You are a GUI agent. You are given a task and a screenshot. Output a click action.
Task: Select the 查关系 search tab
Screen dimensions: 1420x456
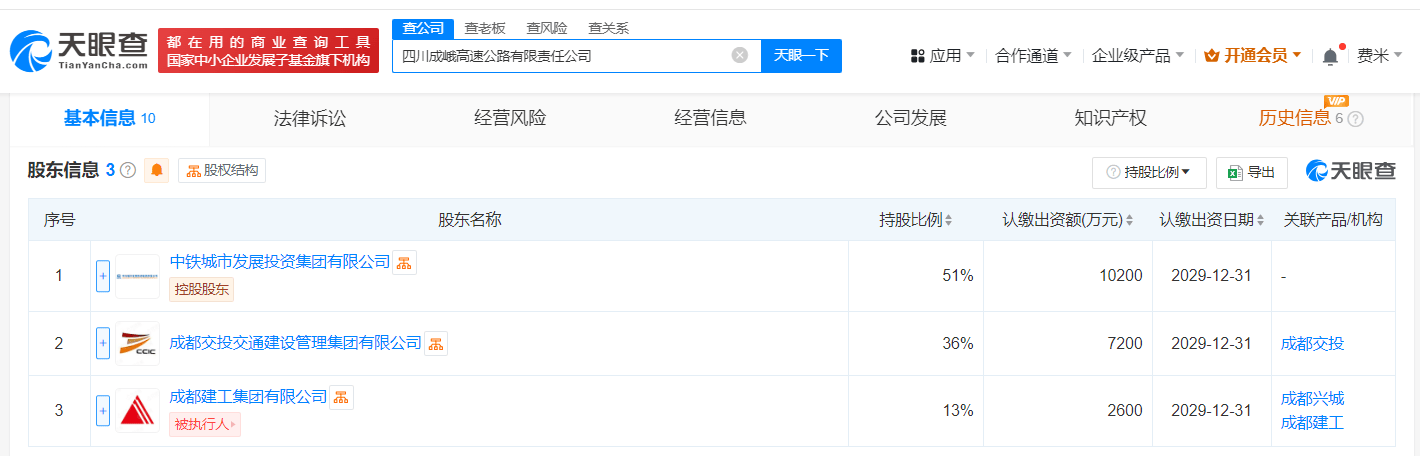pos(608,28)
